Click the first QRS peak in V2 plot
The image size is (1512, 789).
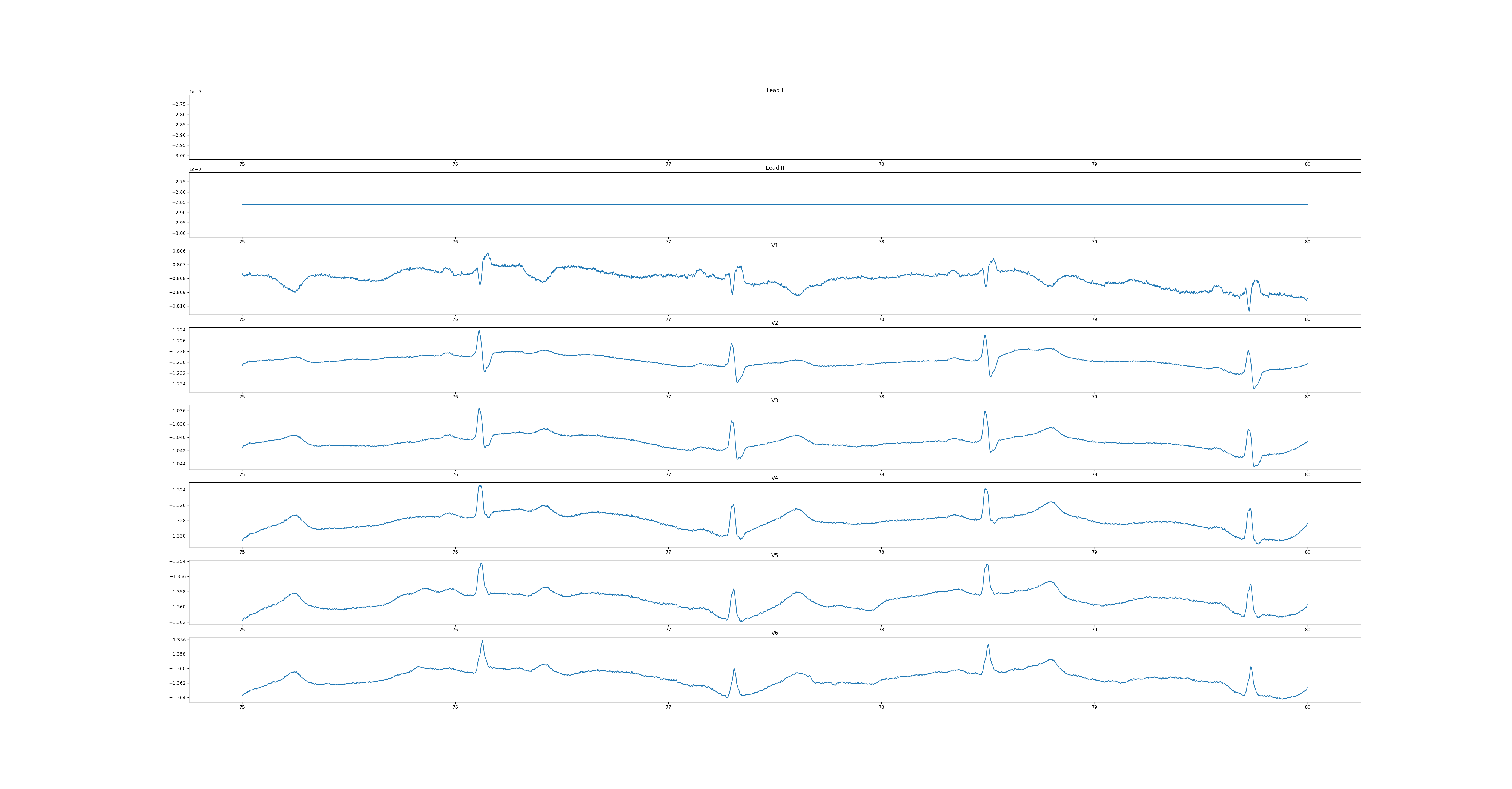click(479, 330)
